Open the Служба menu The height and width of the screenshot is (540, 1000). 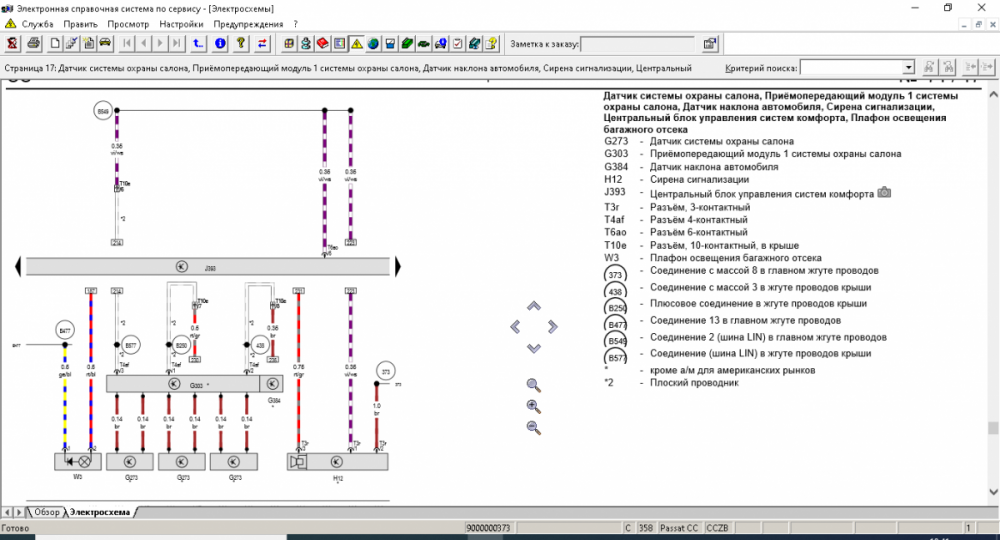[x=36, y=23]
